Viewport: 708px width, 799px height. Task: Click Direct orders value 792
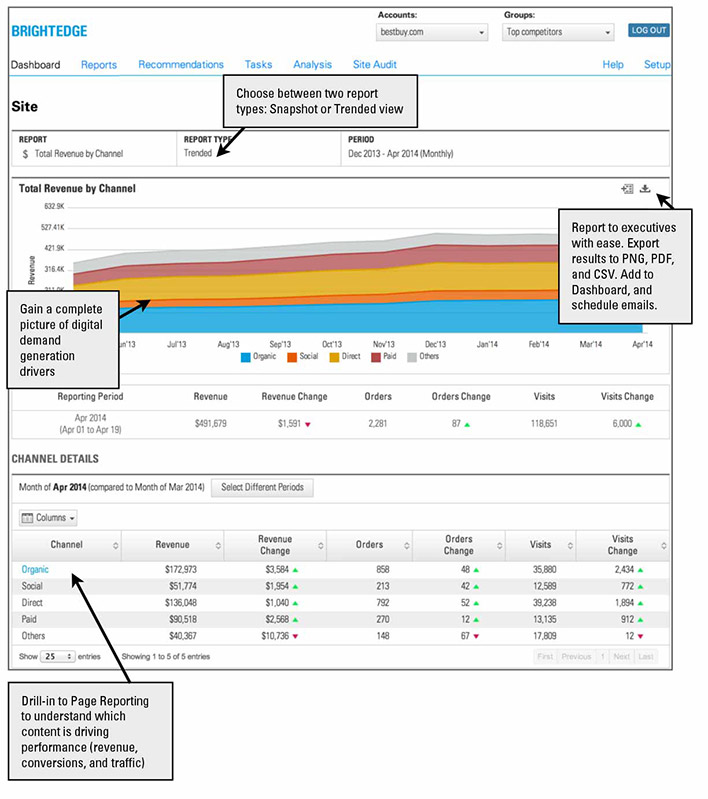coord(382,603)
